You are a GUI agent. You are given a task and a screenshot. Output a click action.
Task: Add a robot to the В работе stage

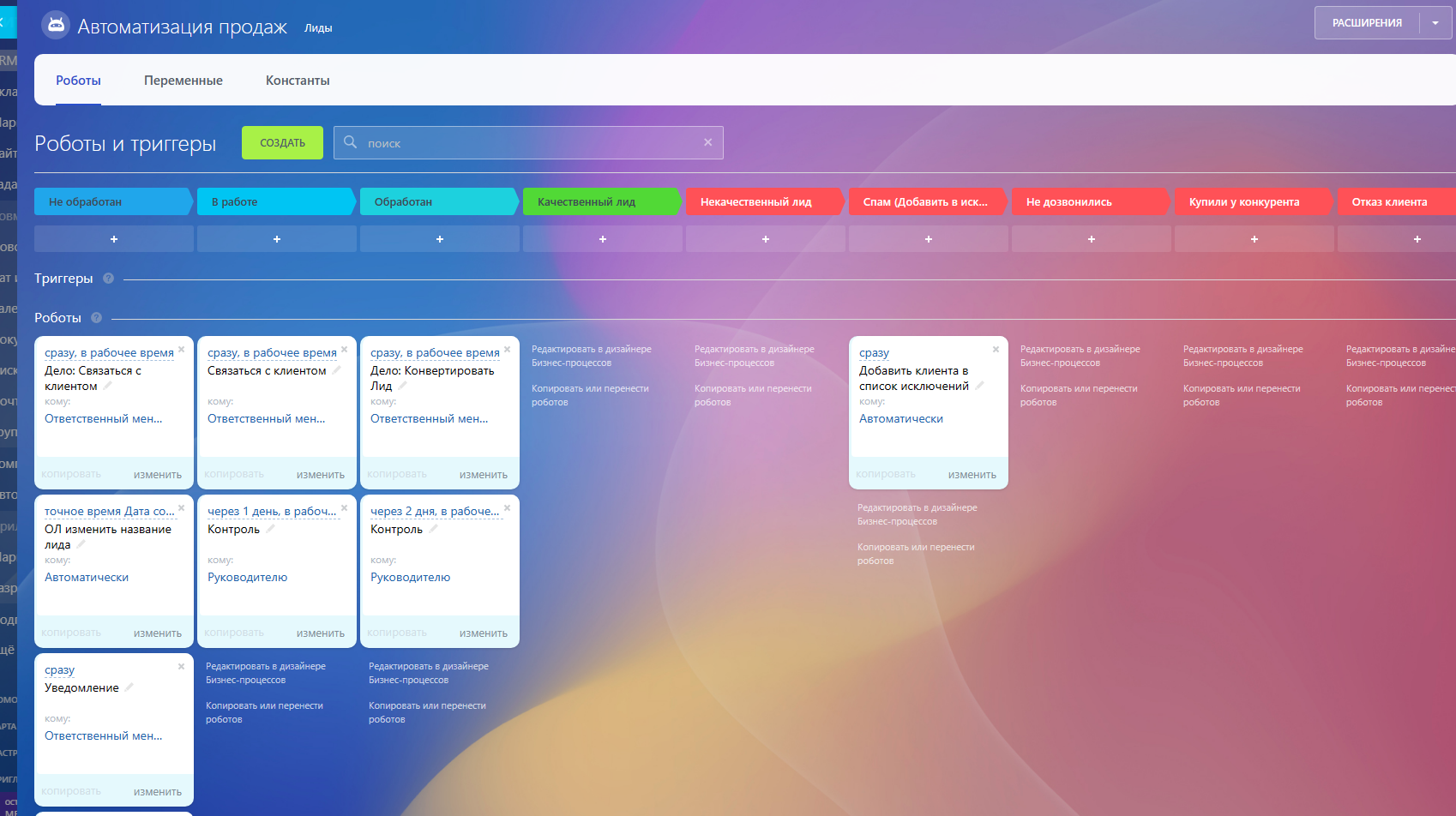[277, 239]
